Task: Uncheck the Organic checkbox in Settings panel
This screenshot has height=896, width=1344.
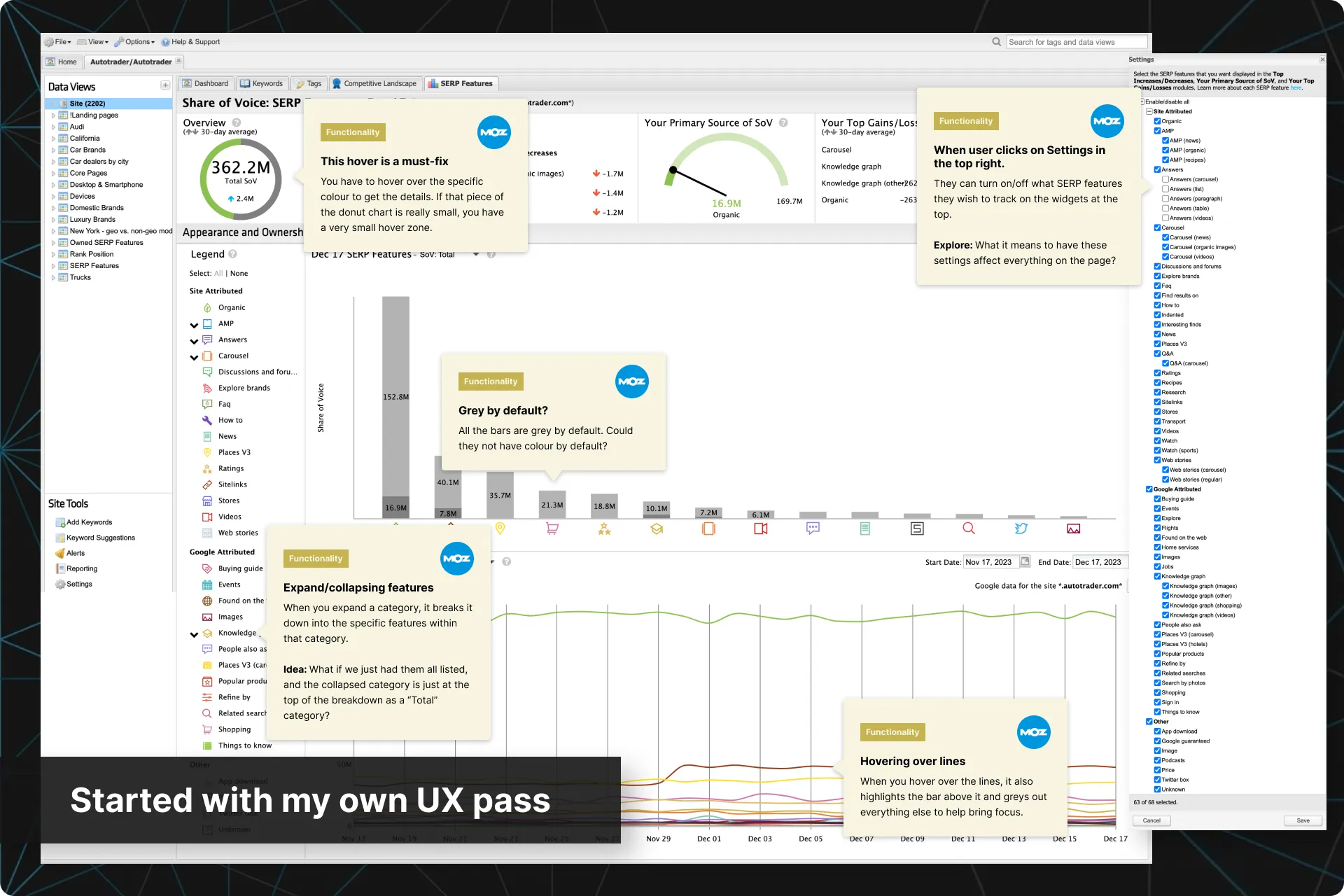Action: [1157, 121]
